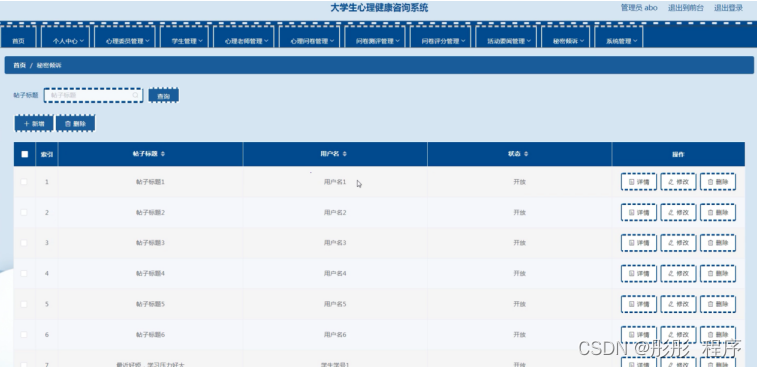Open 详情 for 帖子标题3
This screenshot has height=368, width=757.
coord(638,243)
